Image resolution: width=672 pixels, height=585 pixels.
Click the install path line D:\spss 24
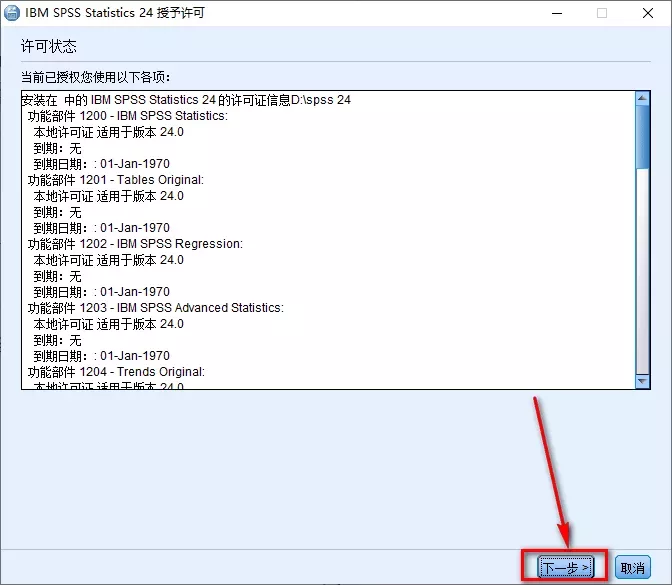tap(186, 100)
